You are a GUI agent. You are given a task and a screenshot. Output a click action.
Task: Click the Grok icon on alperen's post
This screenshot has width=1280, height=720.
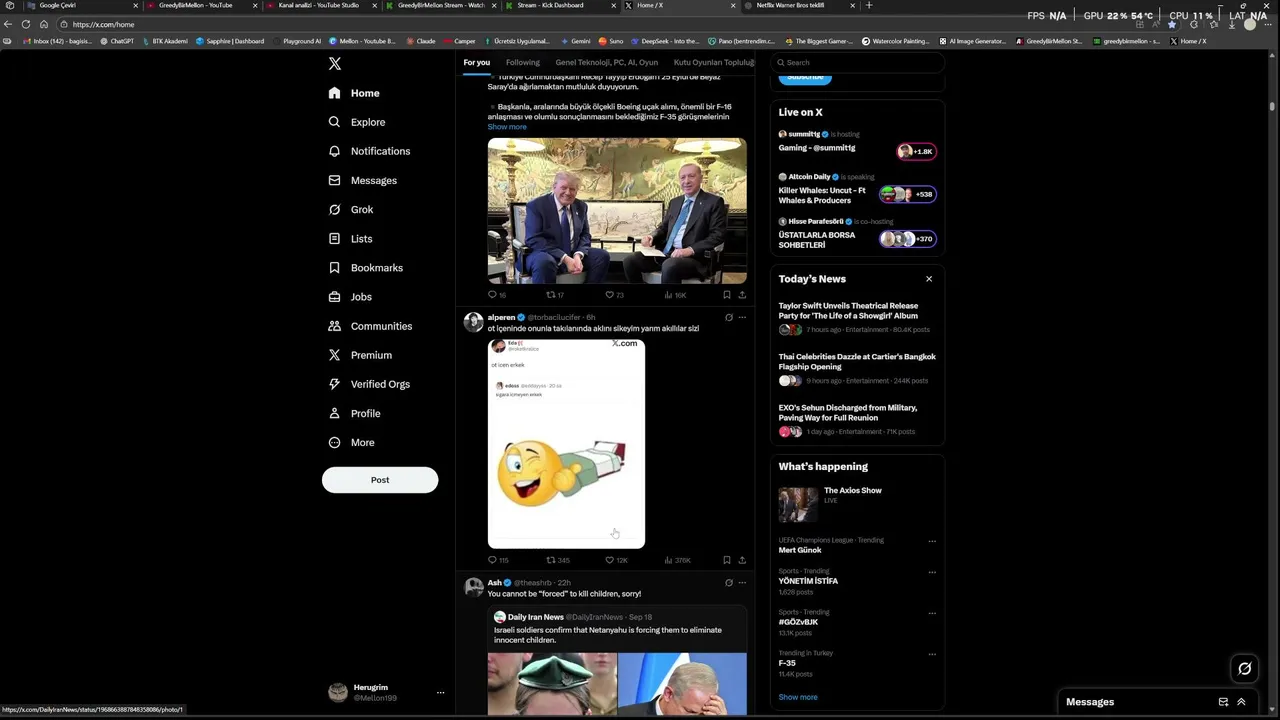(x=729, y=317)
